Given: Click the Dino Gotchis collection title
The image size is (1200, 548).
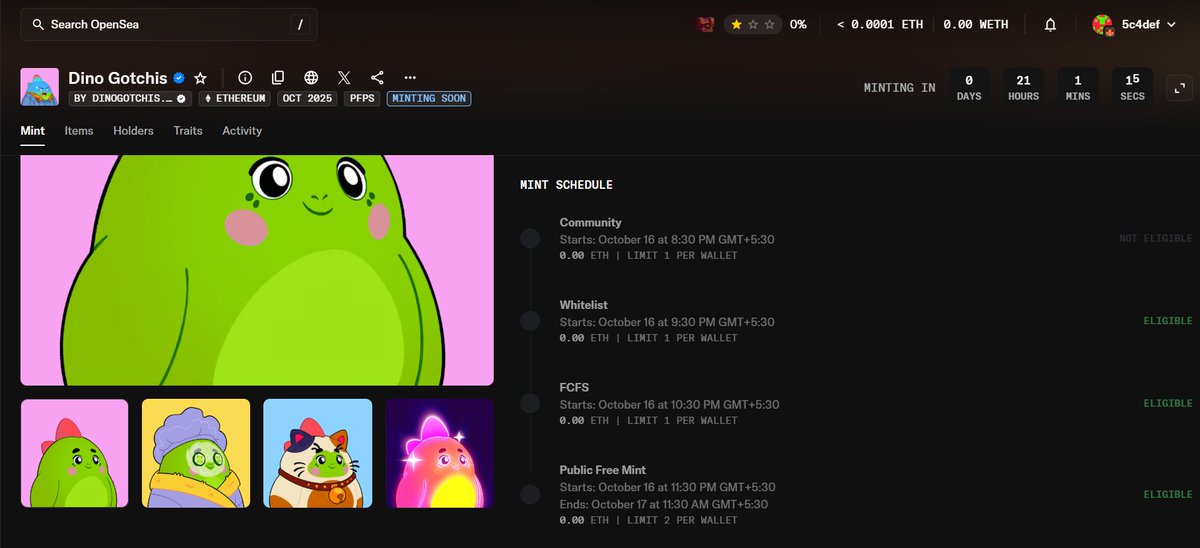Looking at the screenshot, I should [117, 77].
